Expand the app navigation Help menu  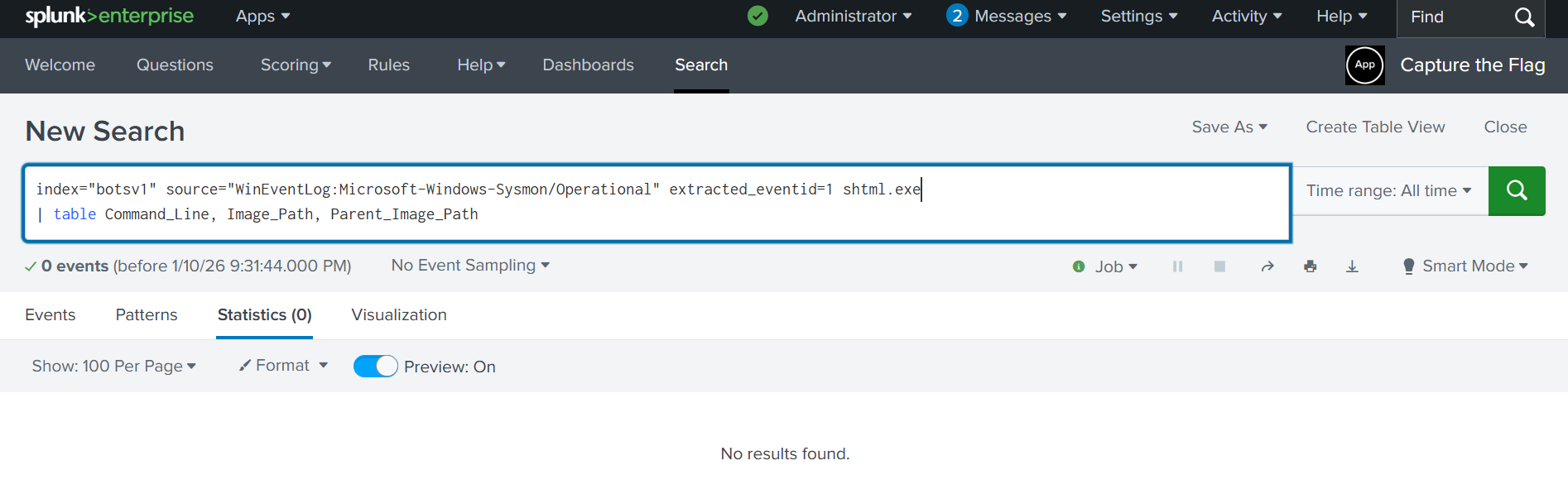[x=481, y=65]
